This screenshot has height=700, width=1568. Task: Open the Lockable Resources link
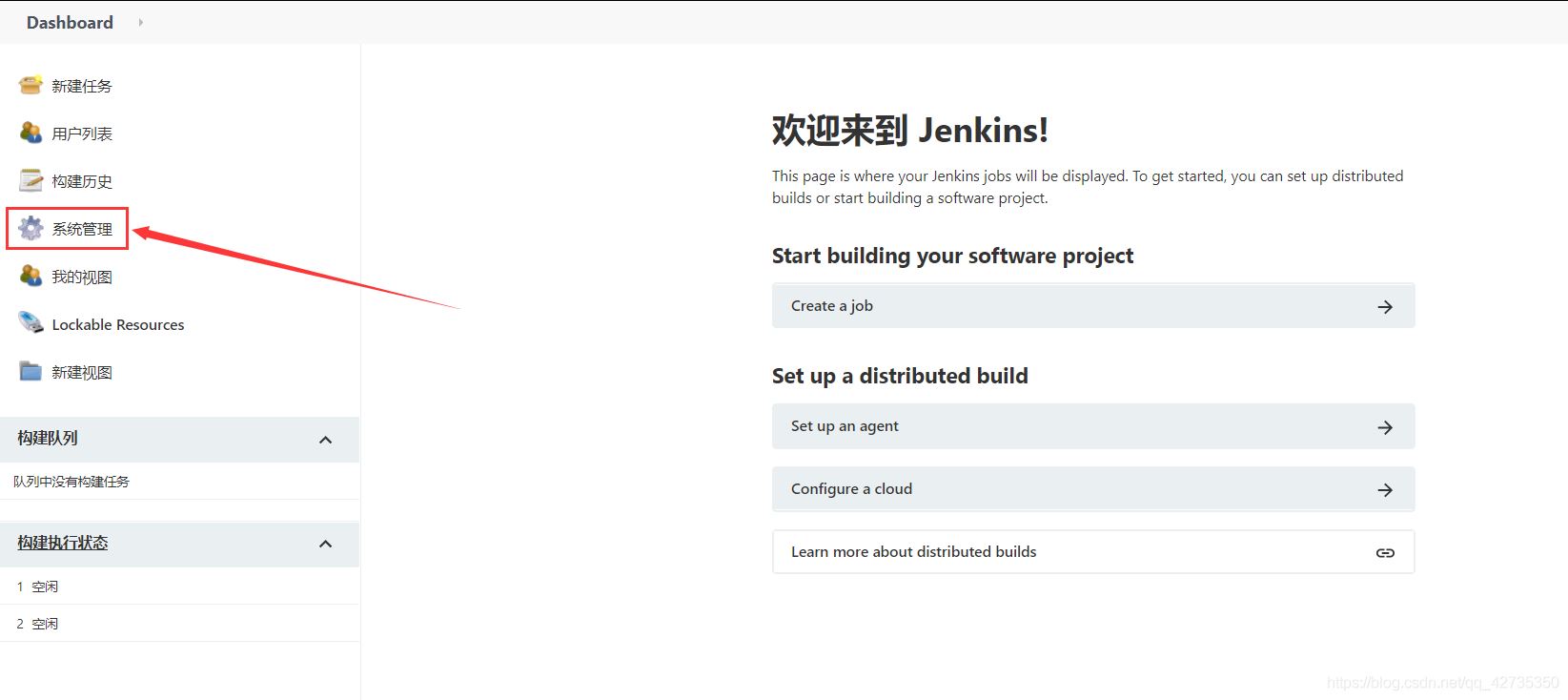(118, 324)
